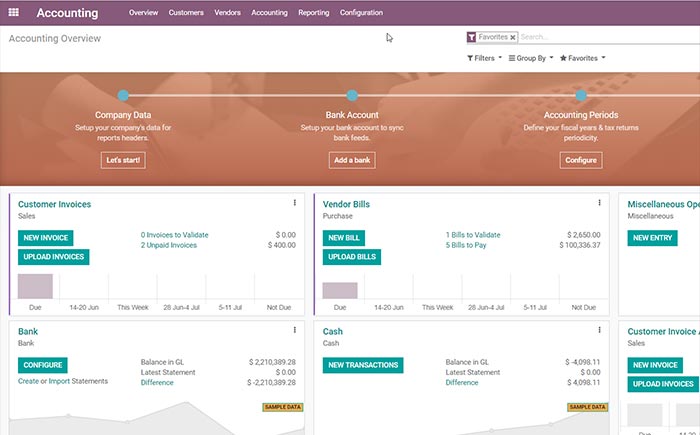
Task: Open Vendor Bills three-dot menu
Action: click(599, 202)
